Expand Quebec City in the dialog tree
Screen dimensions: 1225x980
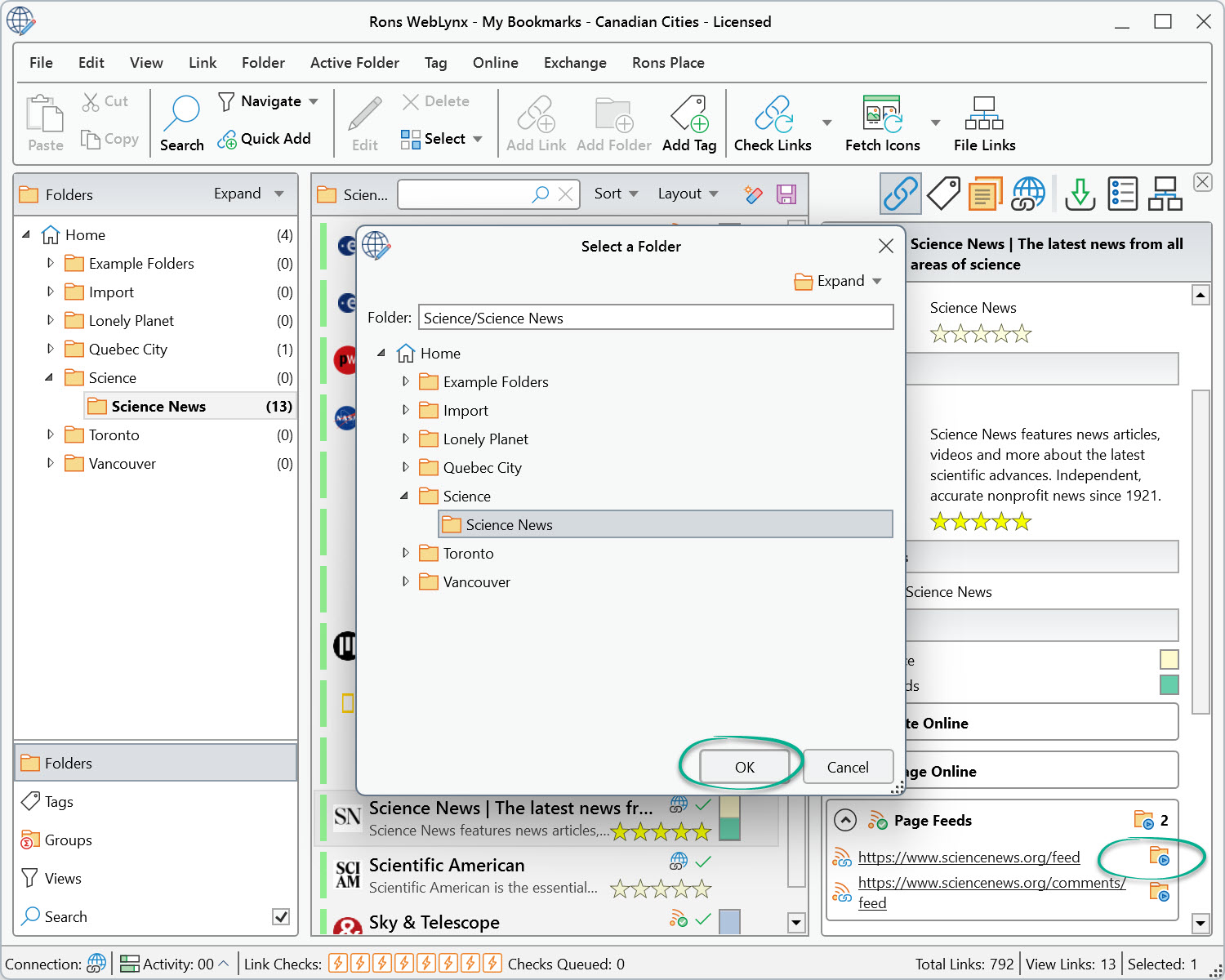tap(405, 467)
